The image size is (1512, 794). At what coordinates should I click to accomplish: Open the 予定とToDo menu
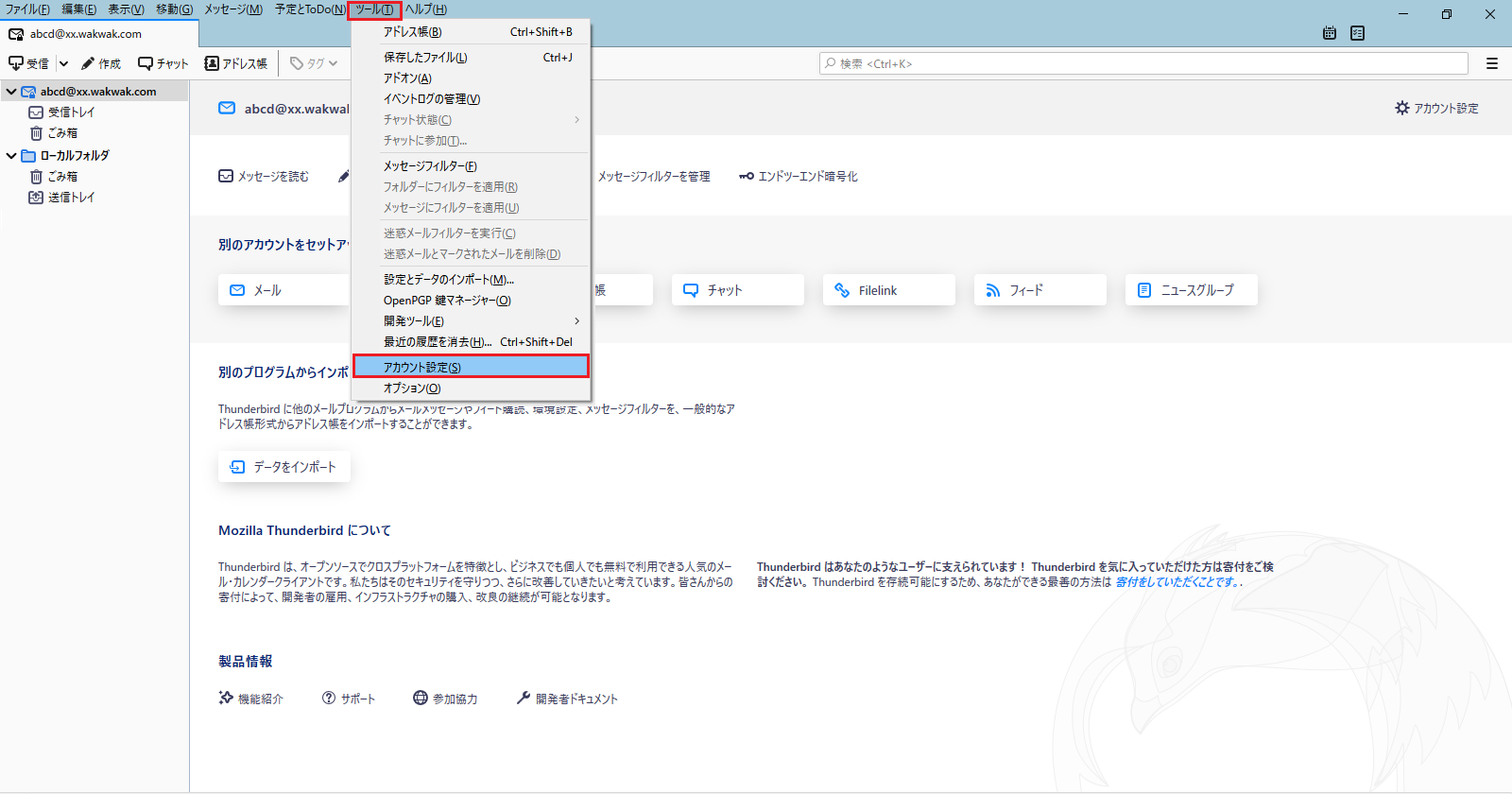click(311, 9)
